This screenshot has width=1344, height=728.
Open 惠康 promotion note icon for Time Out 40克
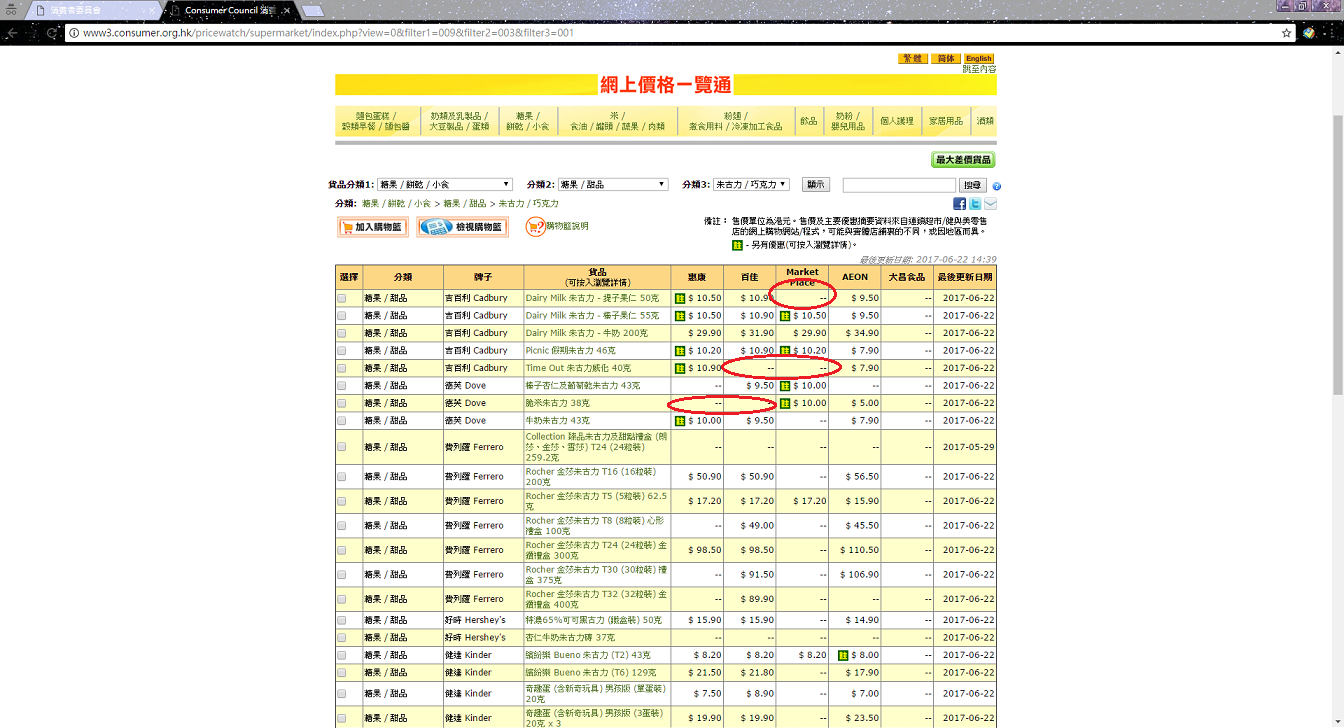coord(680,368)
